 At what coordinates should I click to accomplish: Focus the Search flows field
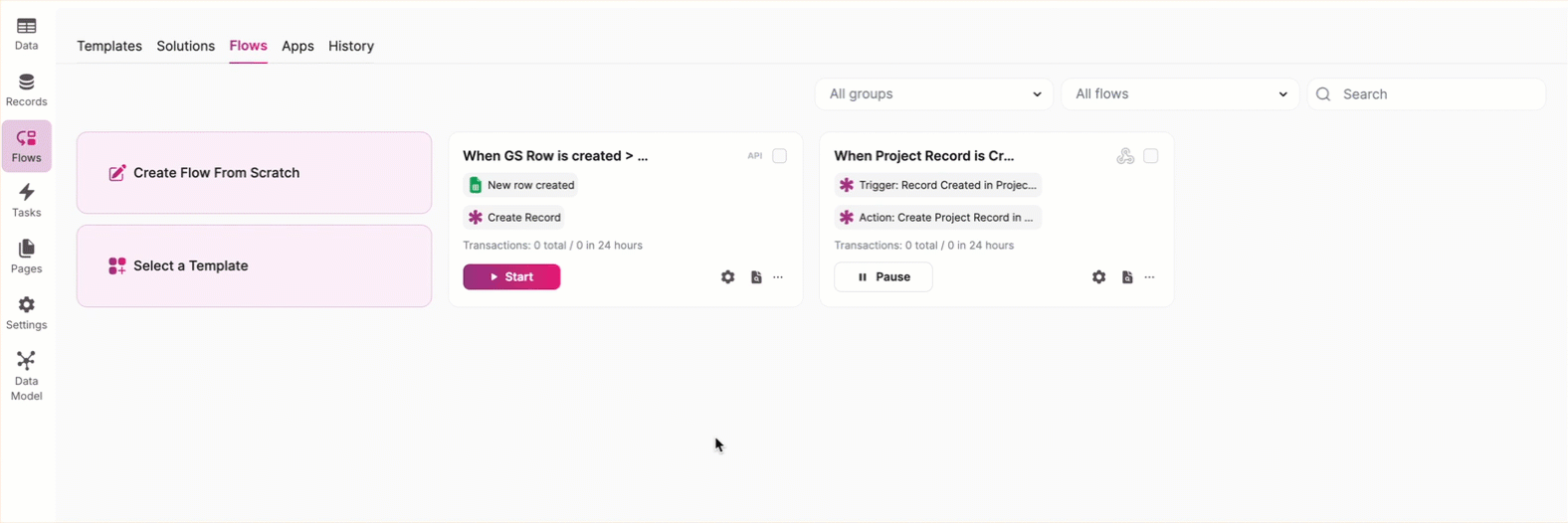click(1427, 94)
